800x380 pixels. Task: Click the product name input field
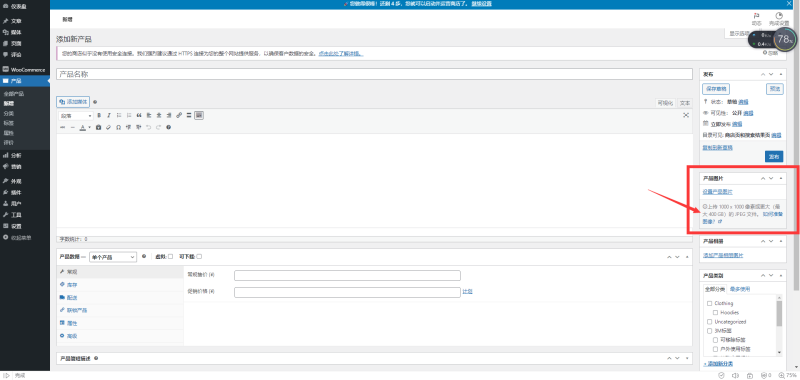[x=374, y=74]
